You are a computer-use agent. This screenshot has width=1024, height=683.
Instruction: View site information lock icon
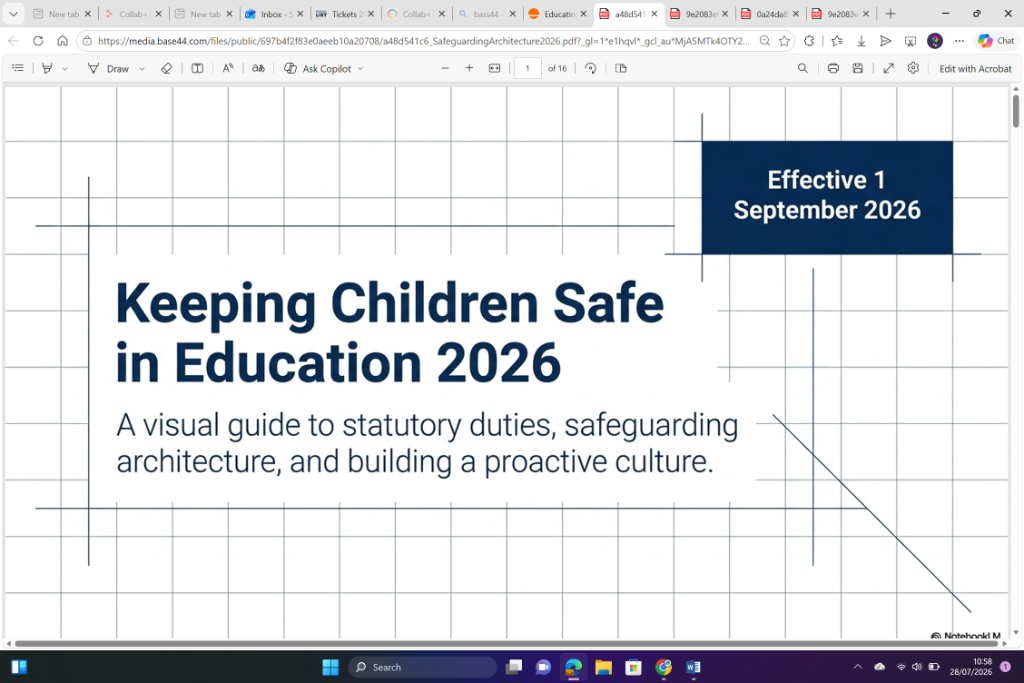pyautogui.click(x=87, y=40)
